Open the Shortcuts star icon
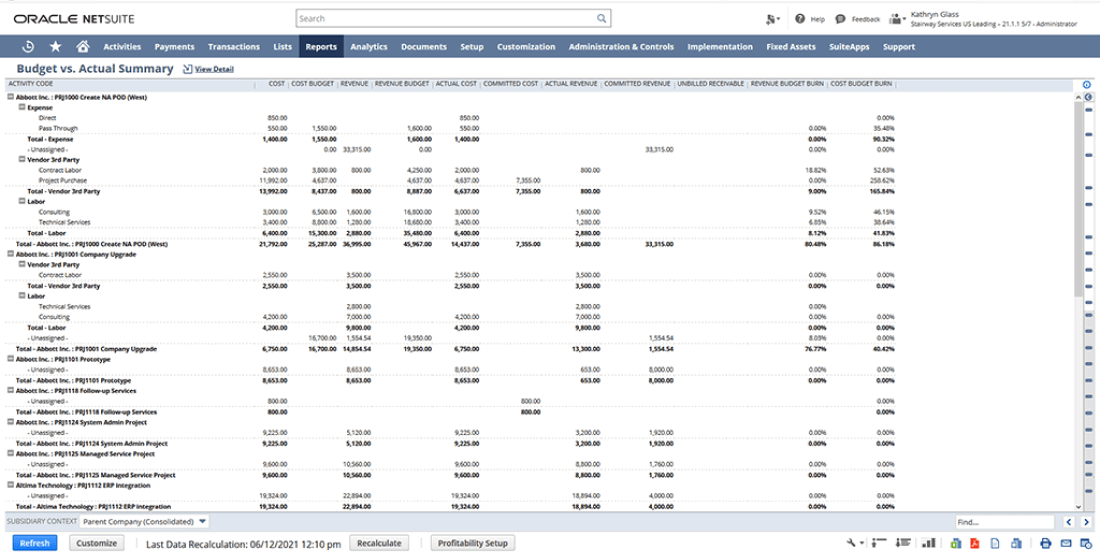Viewport: 1100px width, 559px height. [x=56, y=46]
